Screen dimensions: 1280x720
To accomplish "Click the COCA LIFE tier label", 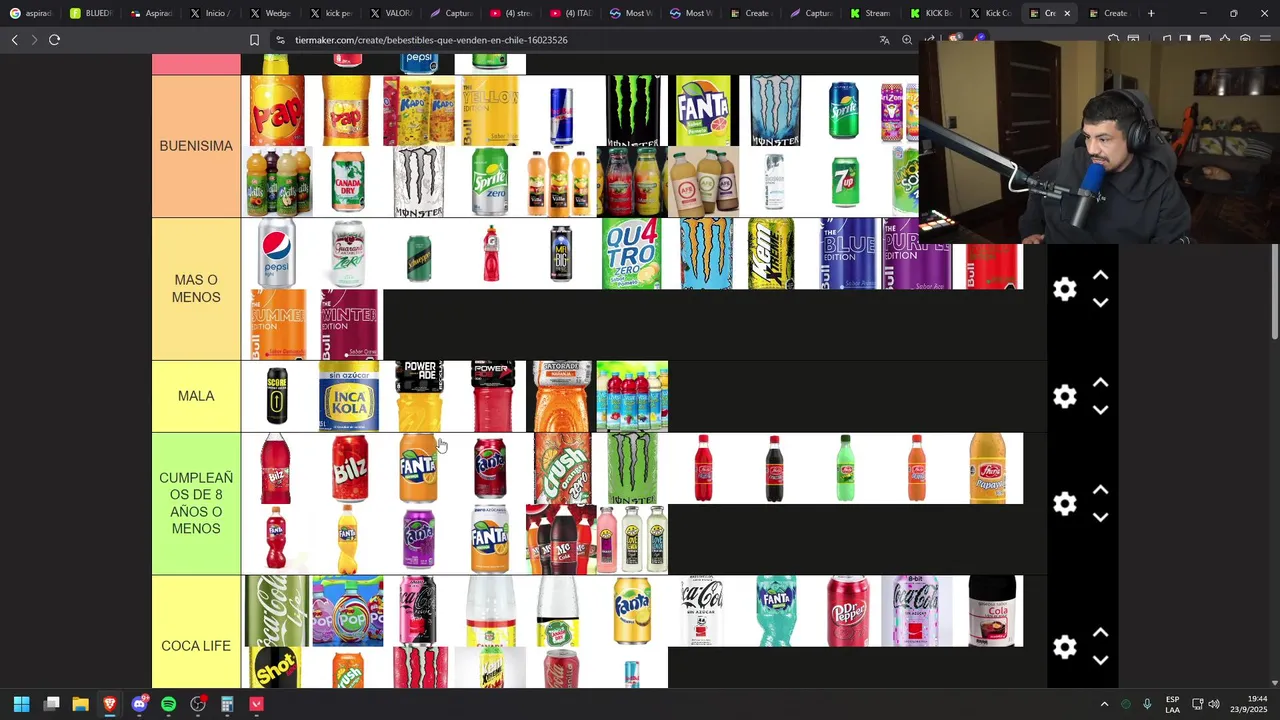I will point(196,646).
